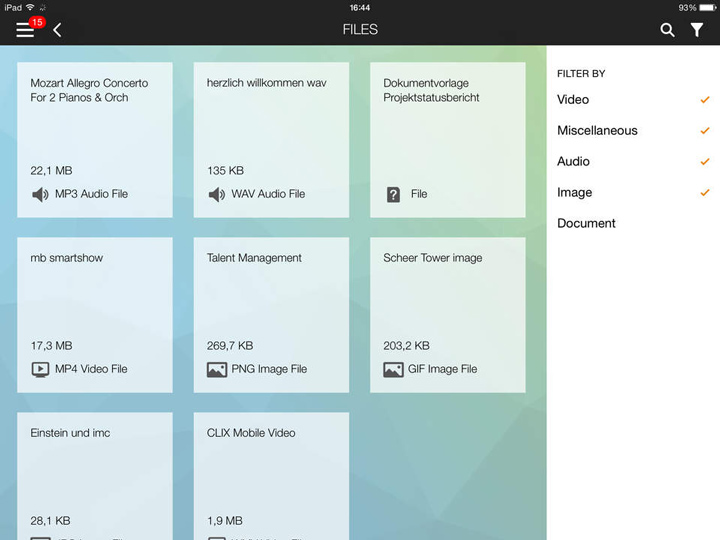The image size is (720, 540).
Task: Toggle the Video filter option
Action: [633, 100]
